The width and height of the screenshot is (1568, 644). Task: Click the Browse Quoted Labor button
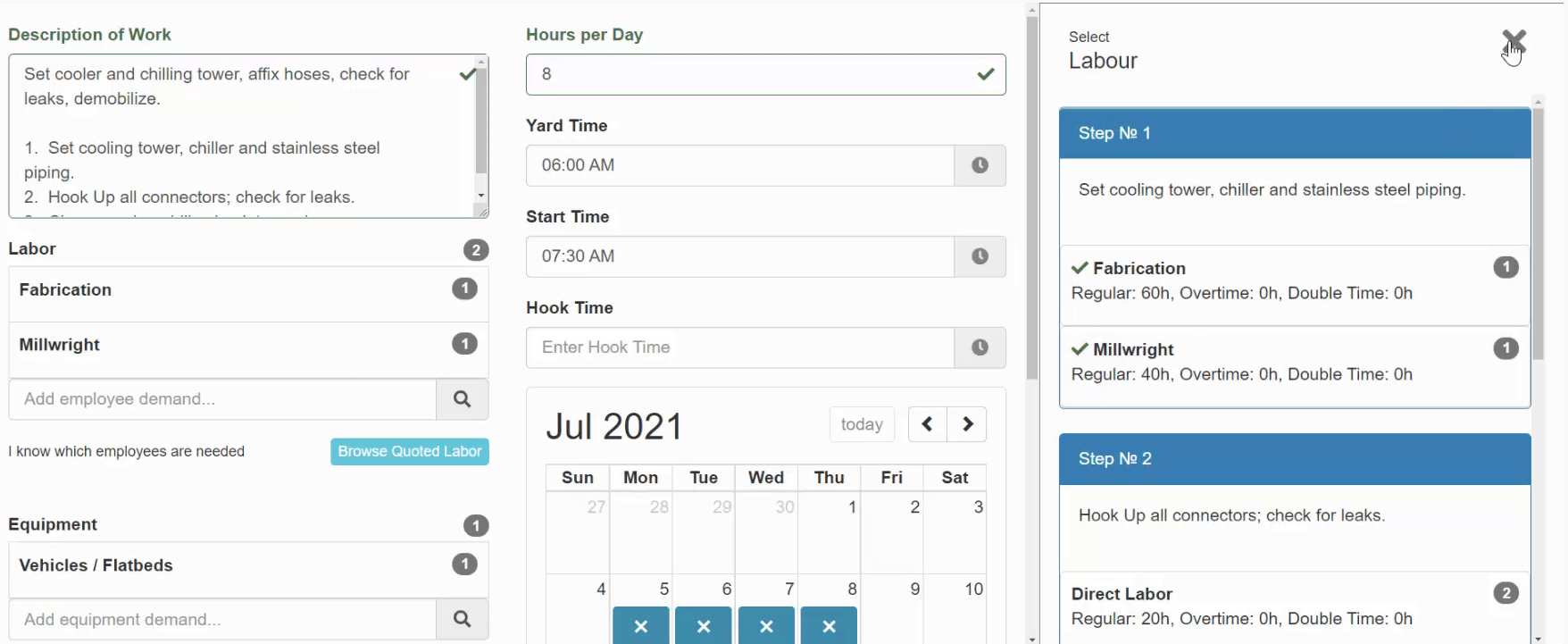point(409,452)
